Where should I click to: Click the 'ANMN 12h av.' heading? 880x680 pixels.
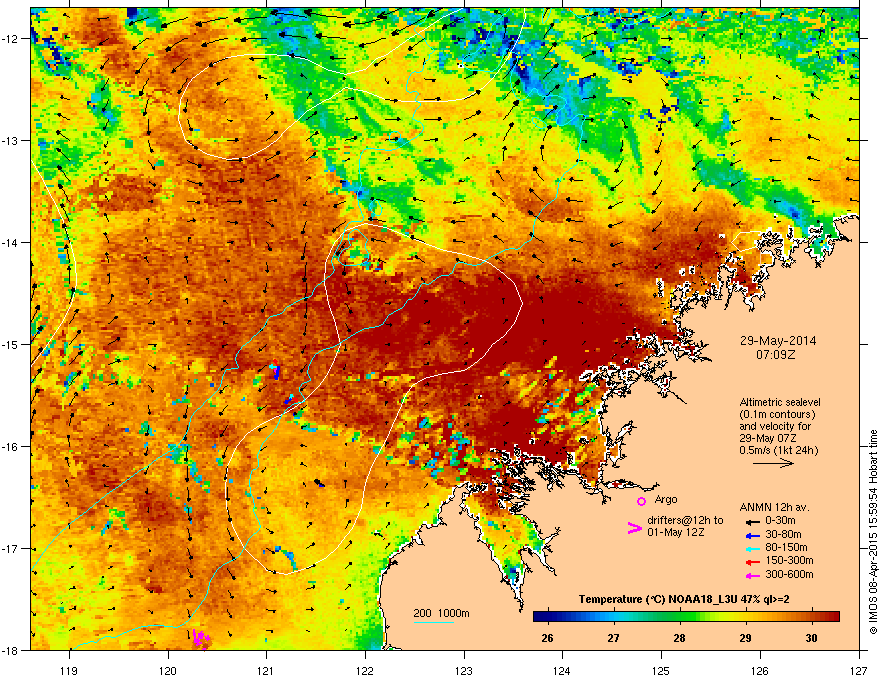pyautogui.click(x=774, y=507)
